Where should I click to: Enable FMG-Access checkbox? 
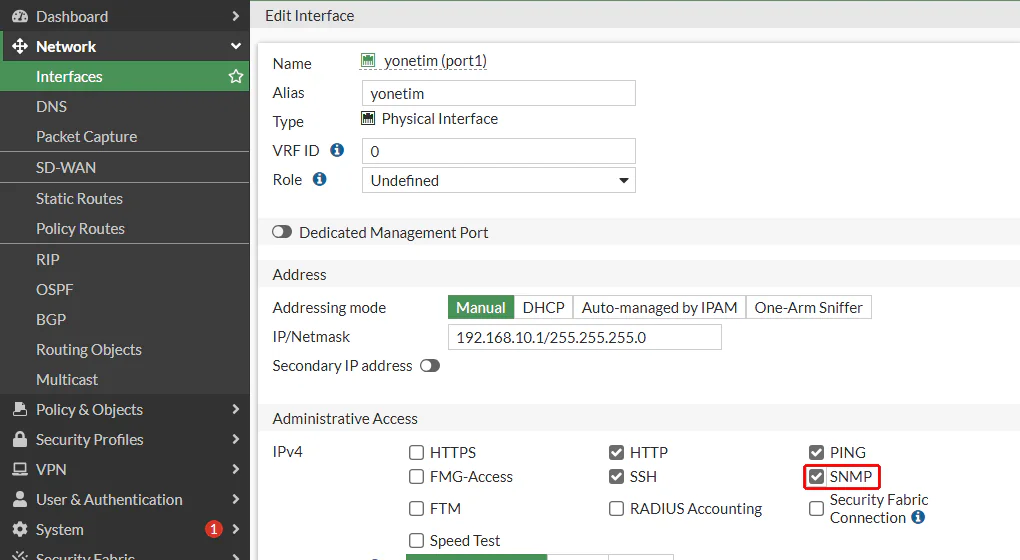tap(416, 477)
